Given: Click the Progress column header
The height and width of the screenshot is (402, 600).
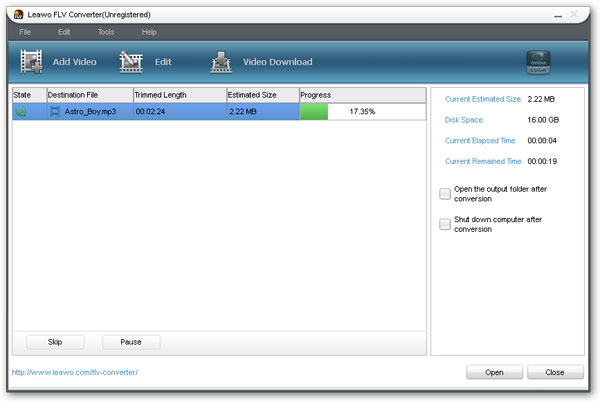Looking at the screenshot, I should tap(362, 95).
